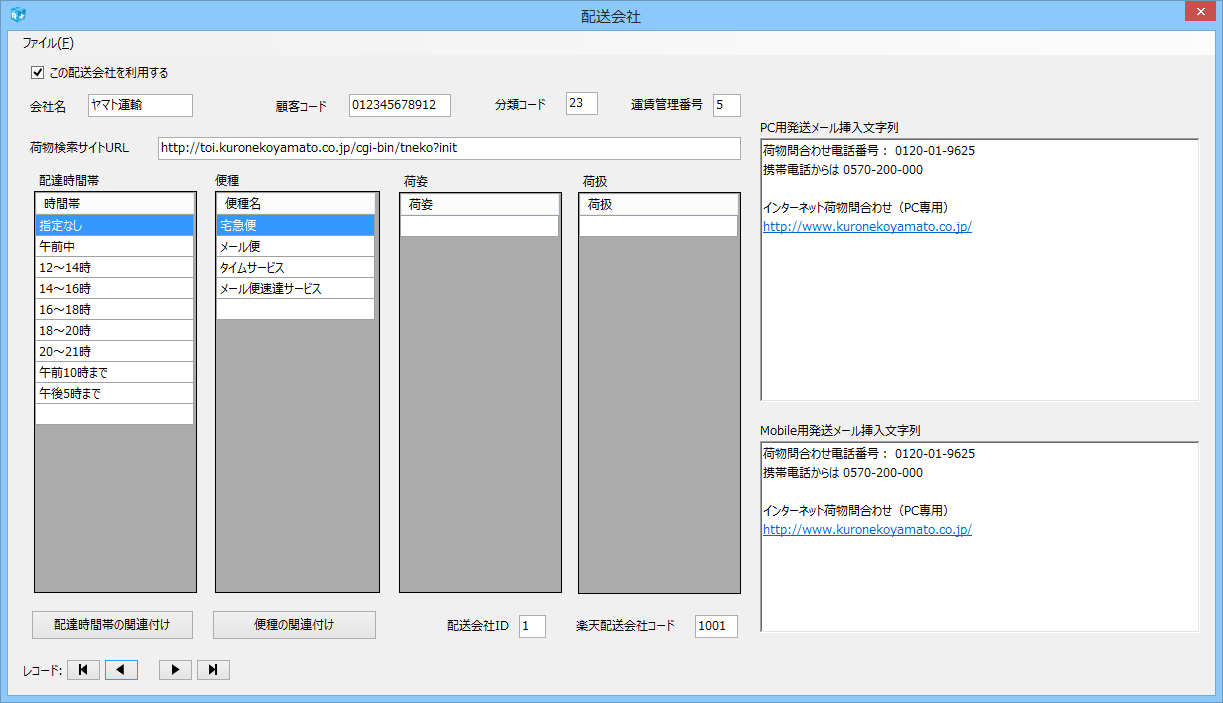Open the ファイル(F) menu
The width and height of the screenshot is (1223, 703).
click(48, 43)
